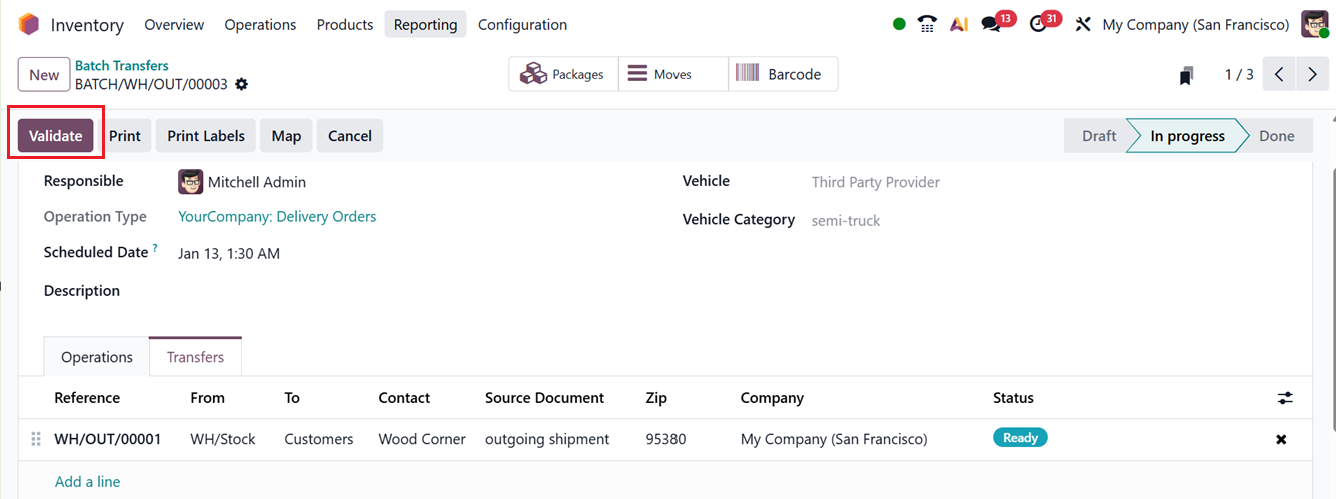Open the activities clock icon with 31 badge
The height and width of the screenshot is (499, 1336).
click(1038, 25)
